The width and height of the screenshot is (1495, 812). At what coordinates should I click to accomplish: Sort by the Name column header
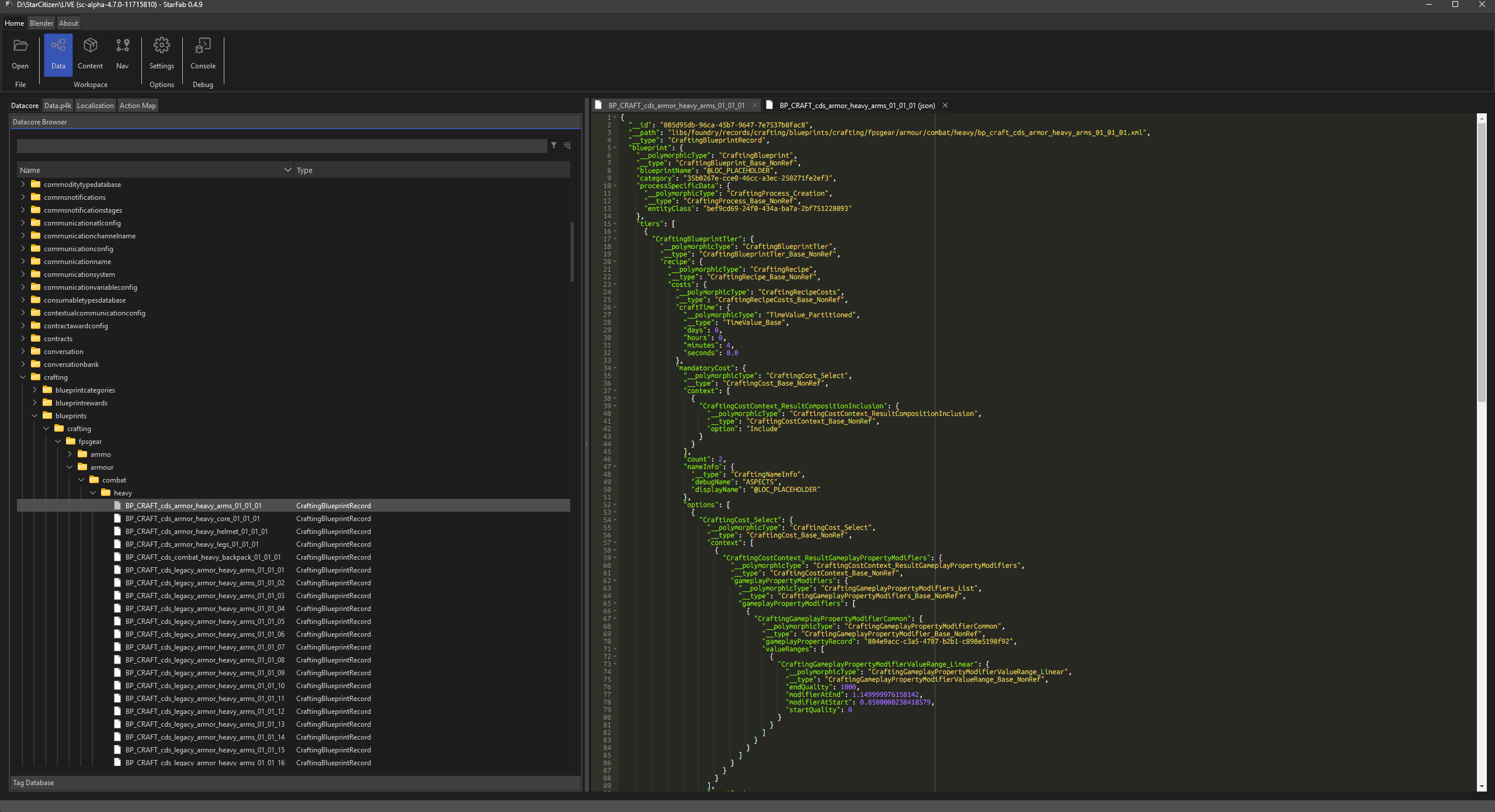click(155, 170)
